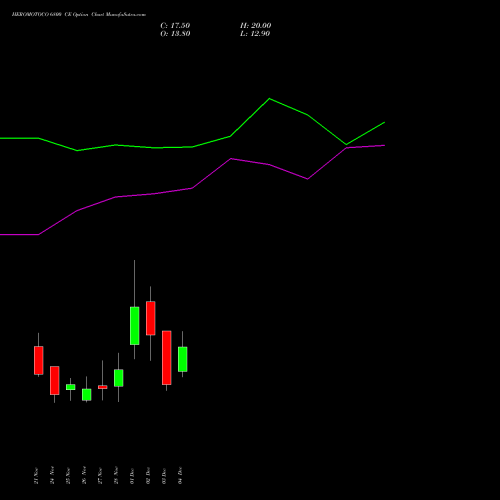The image size is (500, 500).
Task: Click the '02 Dec' date axis label
Action: 148,476
